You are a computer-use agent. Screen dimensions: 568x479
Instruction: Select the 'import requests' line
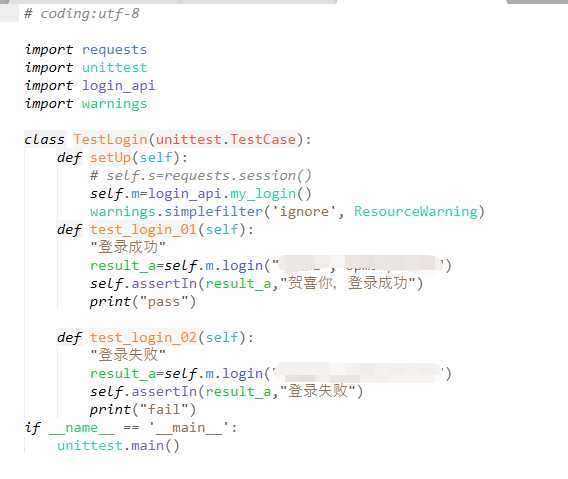(x=86, y=50)
